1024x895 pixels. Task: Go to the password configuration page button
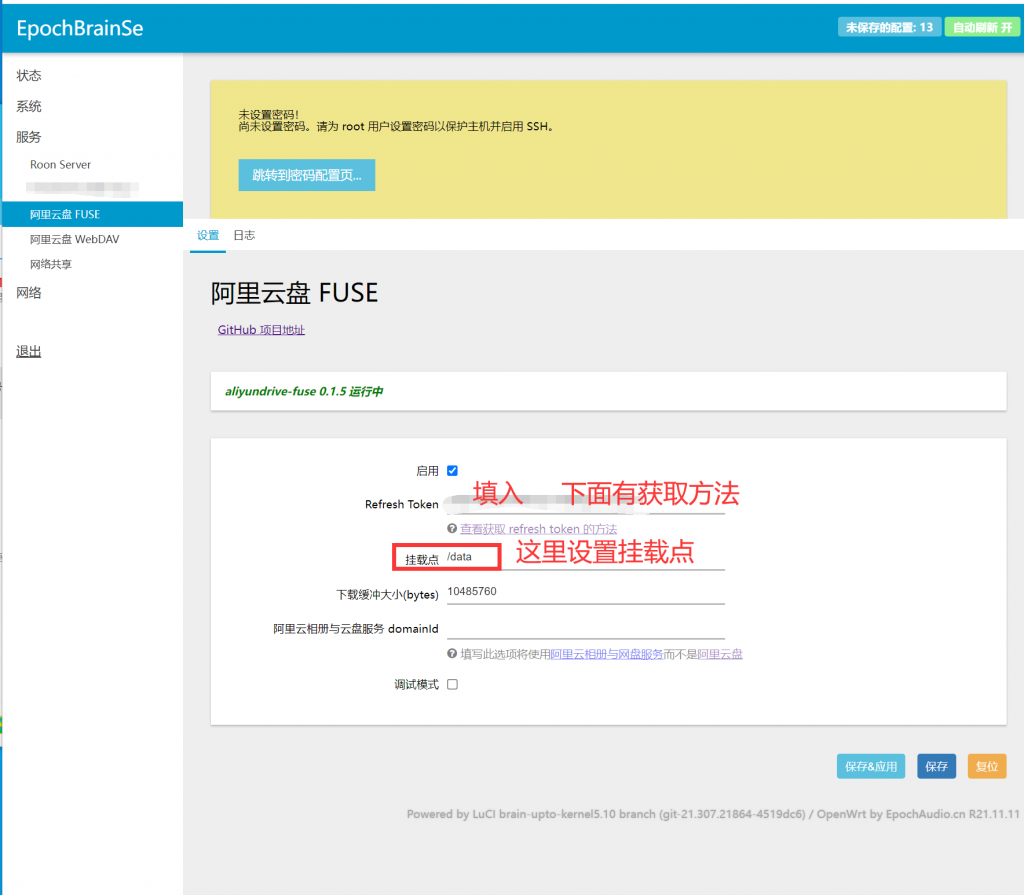coord(306,175)
